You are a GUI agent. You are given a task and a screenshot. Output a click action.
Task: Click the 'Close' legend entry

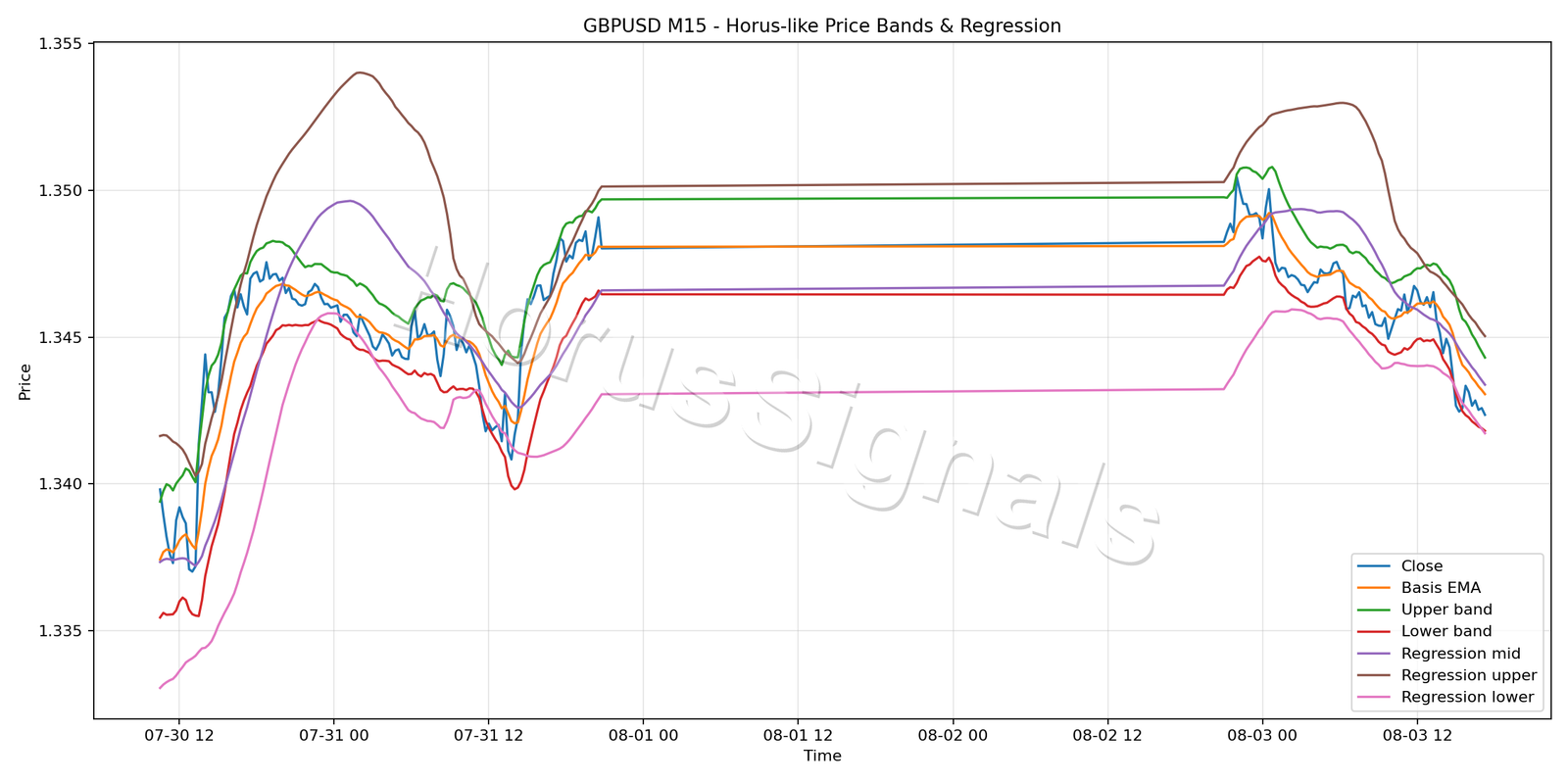tap(1399, 566)
